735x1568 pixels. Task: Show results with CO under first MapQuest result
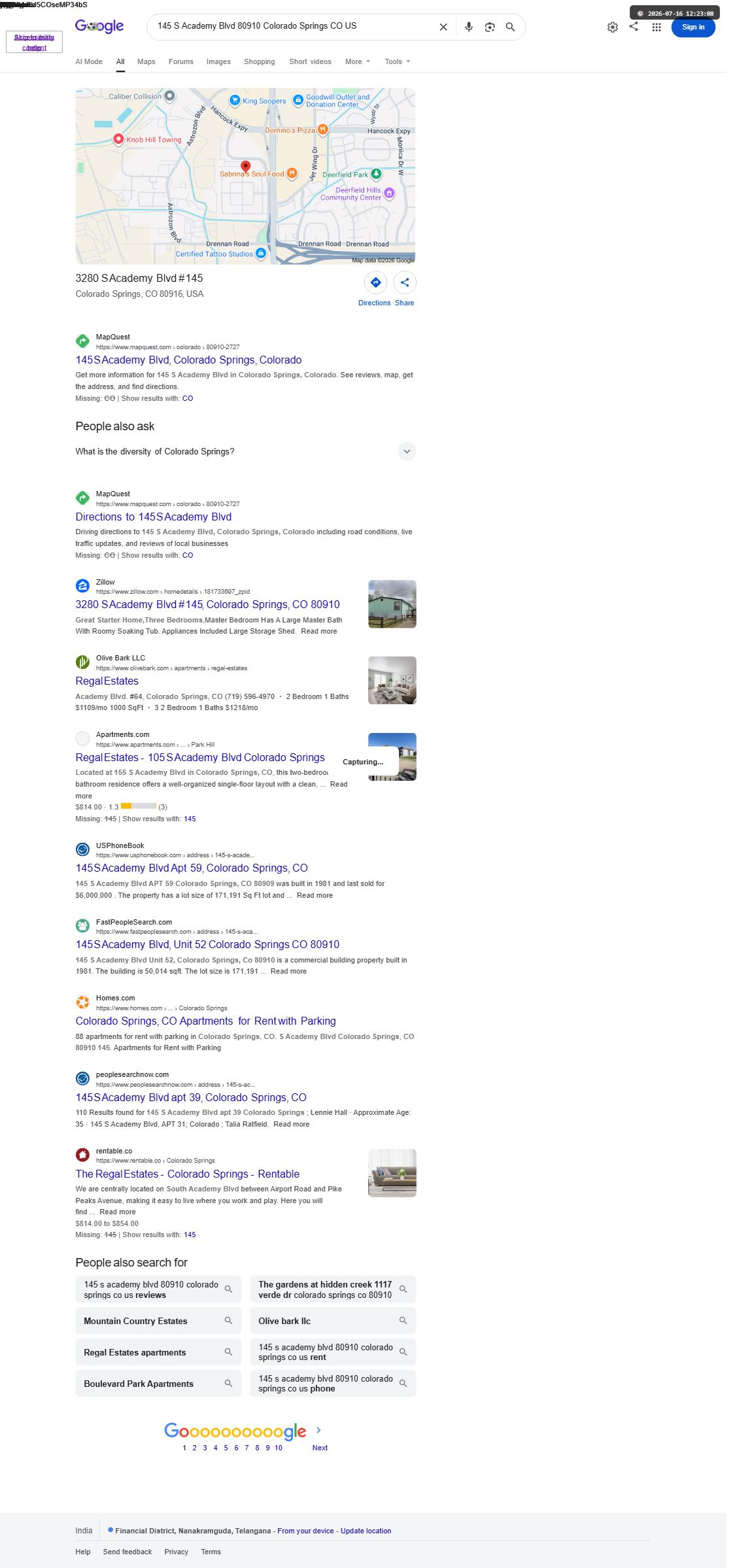pyautogui.click(x=188, y=398)
